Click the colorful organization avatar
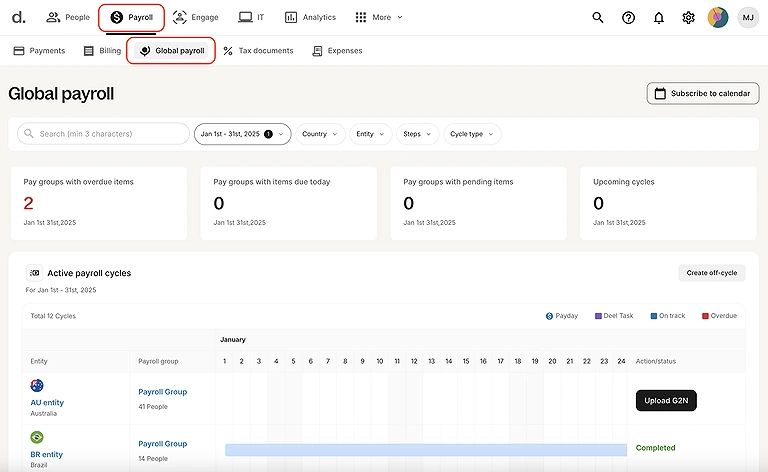This screenshot has height=472, width=768. pos(718,18)
